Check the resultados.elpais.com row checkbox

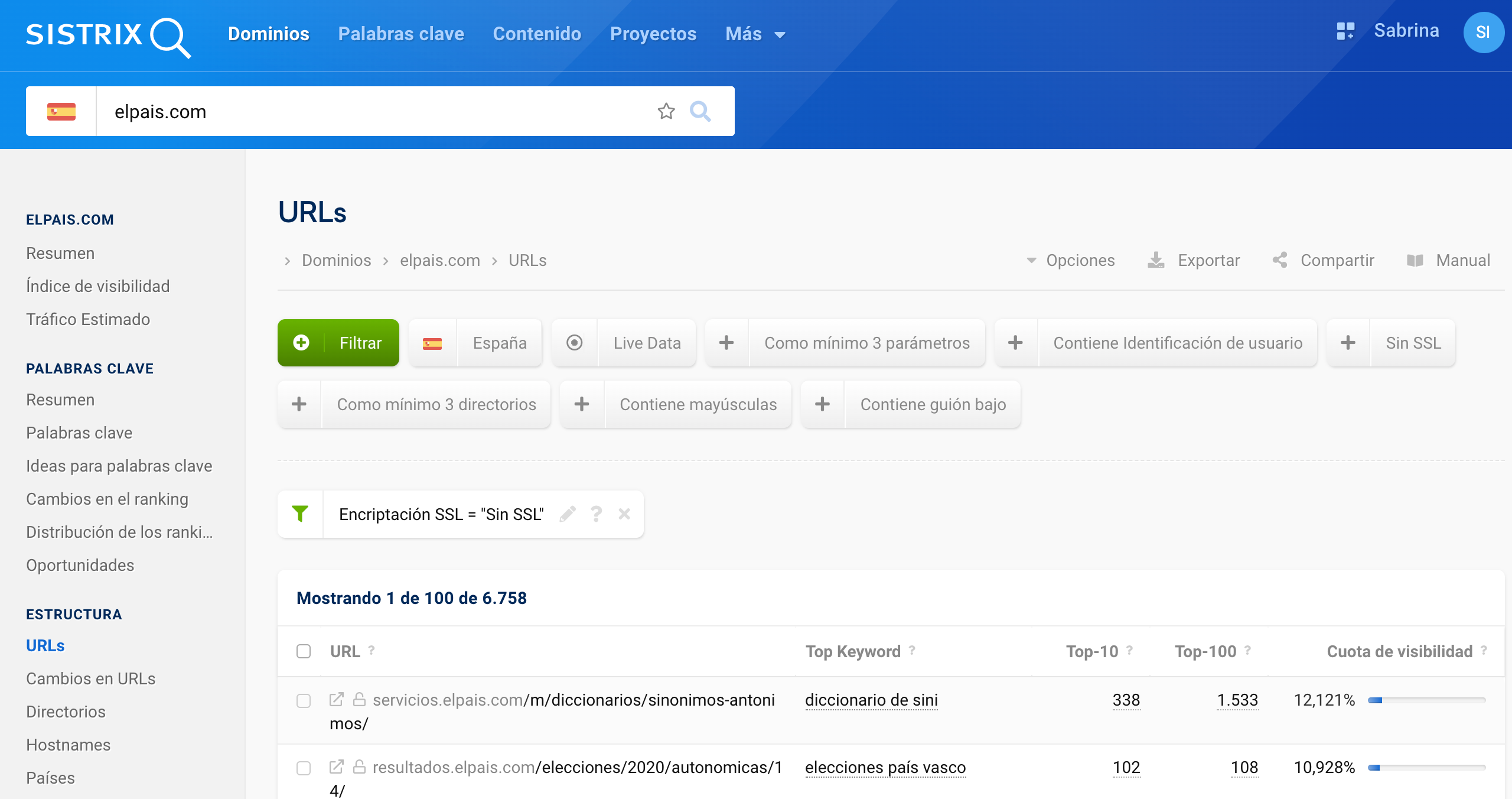(x=304, y=768)
